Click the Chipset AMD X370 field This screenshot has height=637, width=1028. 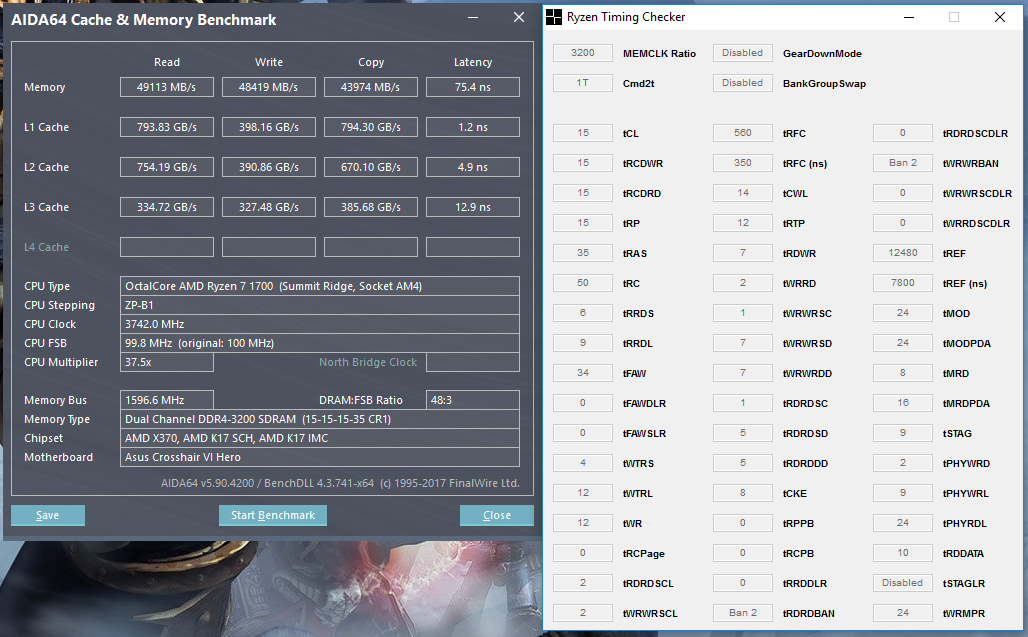tap(320, 438)
